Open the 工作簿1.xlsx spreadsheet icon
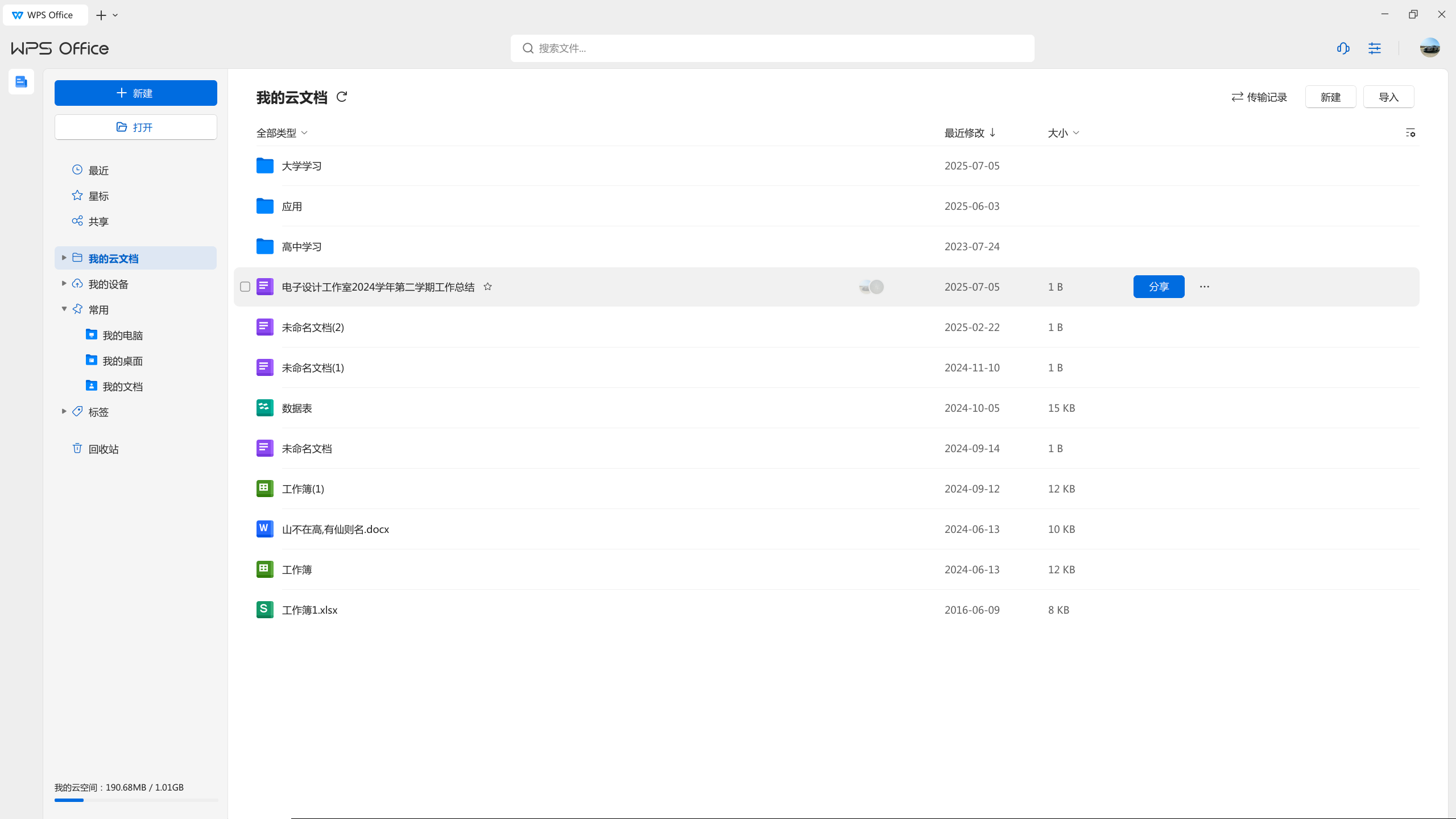Screen dimensions: 1456x819 [x=264, y=610]
